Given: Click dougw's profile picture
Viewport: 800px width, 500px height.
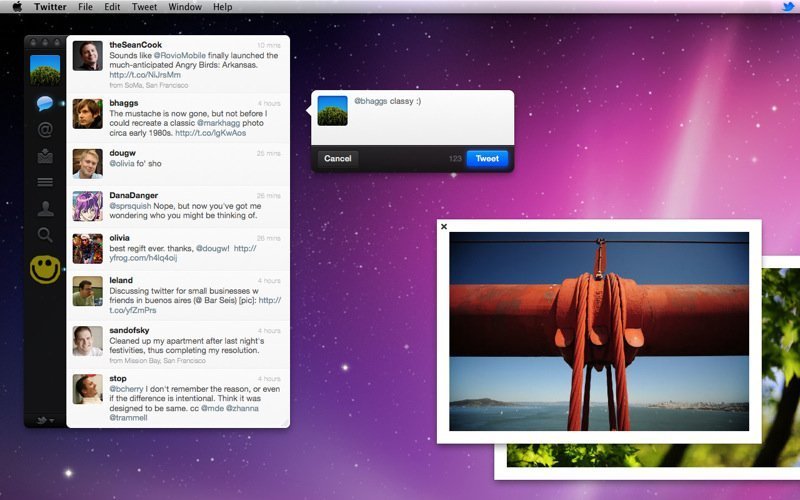Looking at the screenshot, I should [87, 163].
